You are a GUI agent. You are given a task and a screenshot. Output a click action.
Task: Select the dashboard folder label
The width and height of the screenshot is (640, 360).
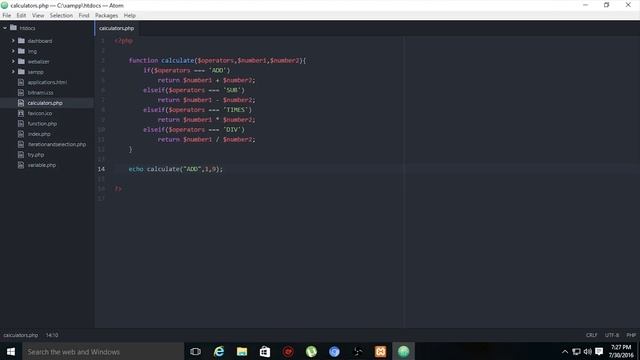coord(40,41)
